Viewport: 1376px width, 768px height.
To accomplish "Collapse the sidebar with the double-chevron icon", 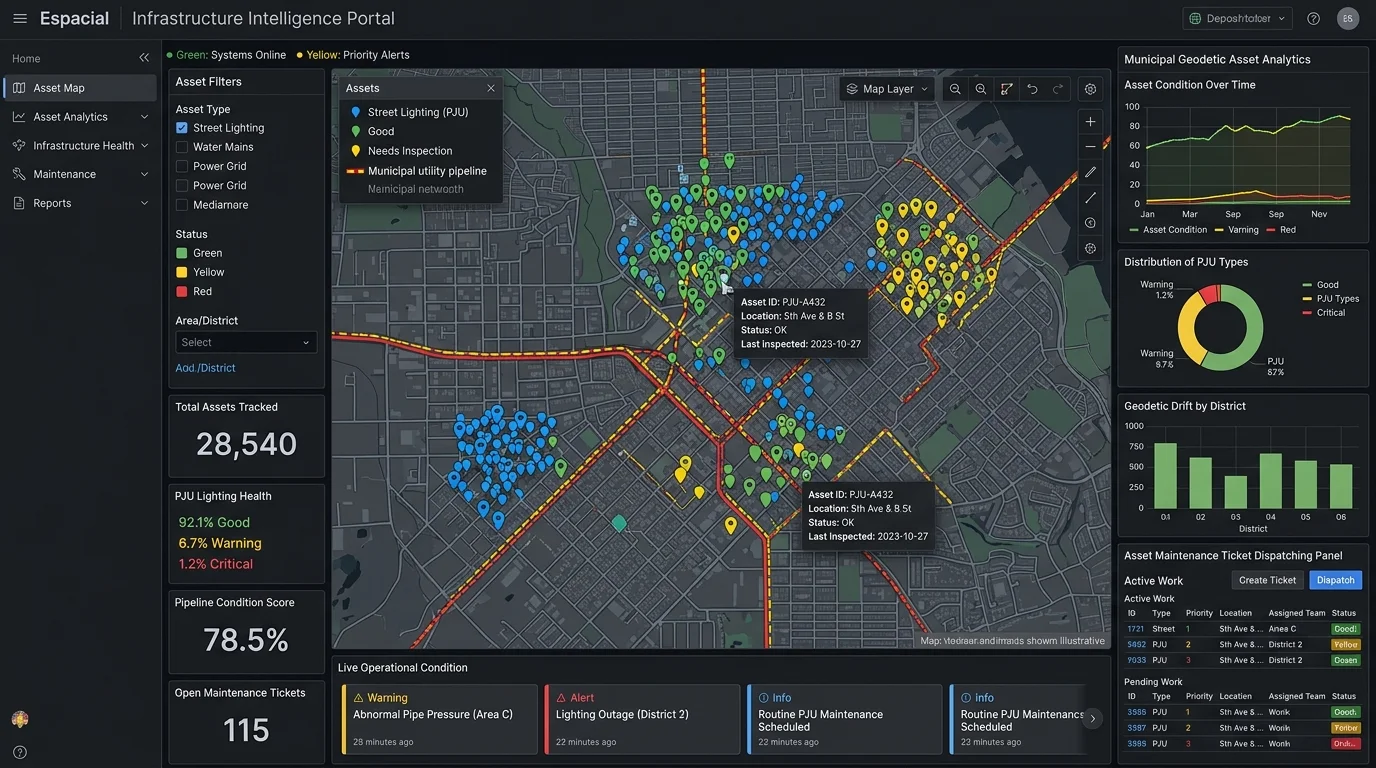I will (x=144, y=58).
